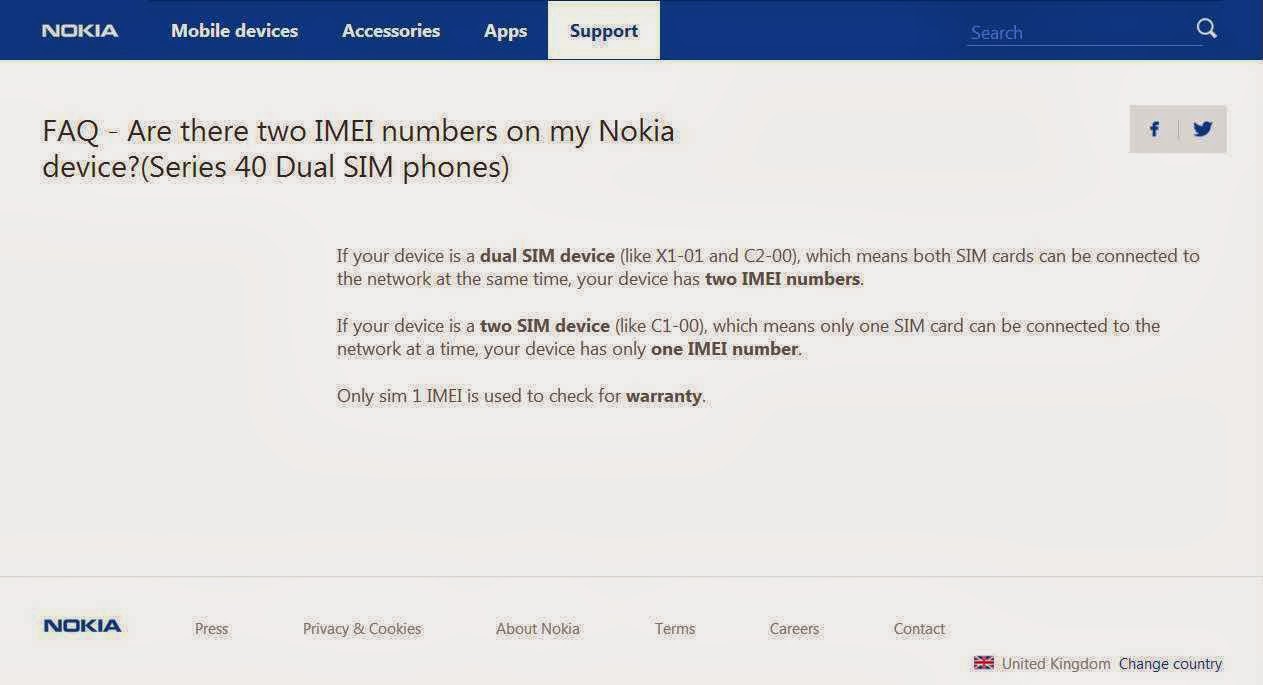1263x685 pixels.
Task: Open the Press page
Action: click(211, 628)
